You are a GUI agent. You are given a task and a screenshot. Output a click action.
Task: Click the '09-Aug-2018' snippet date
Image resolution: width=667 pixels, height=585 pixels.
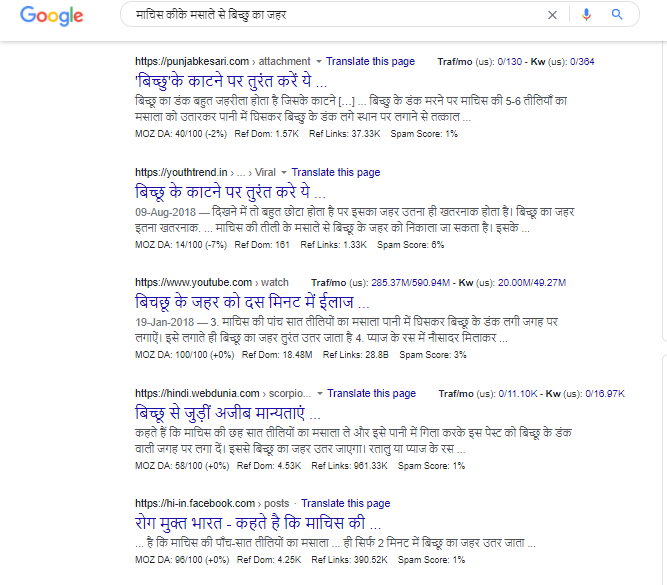click(165, 212)
